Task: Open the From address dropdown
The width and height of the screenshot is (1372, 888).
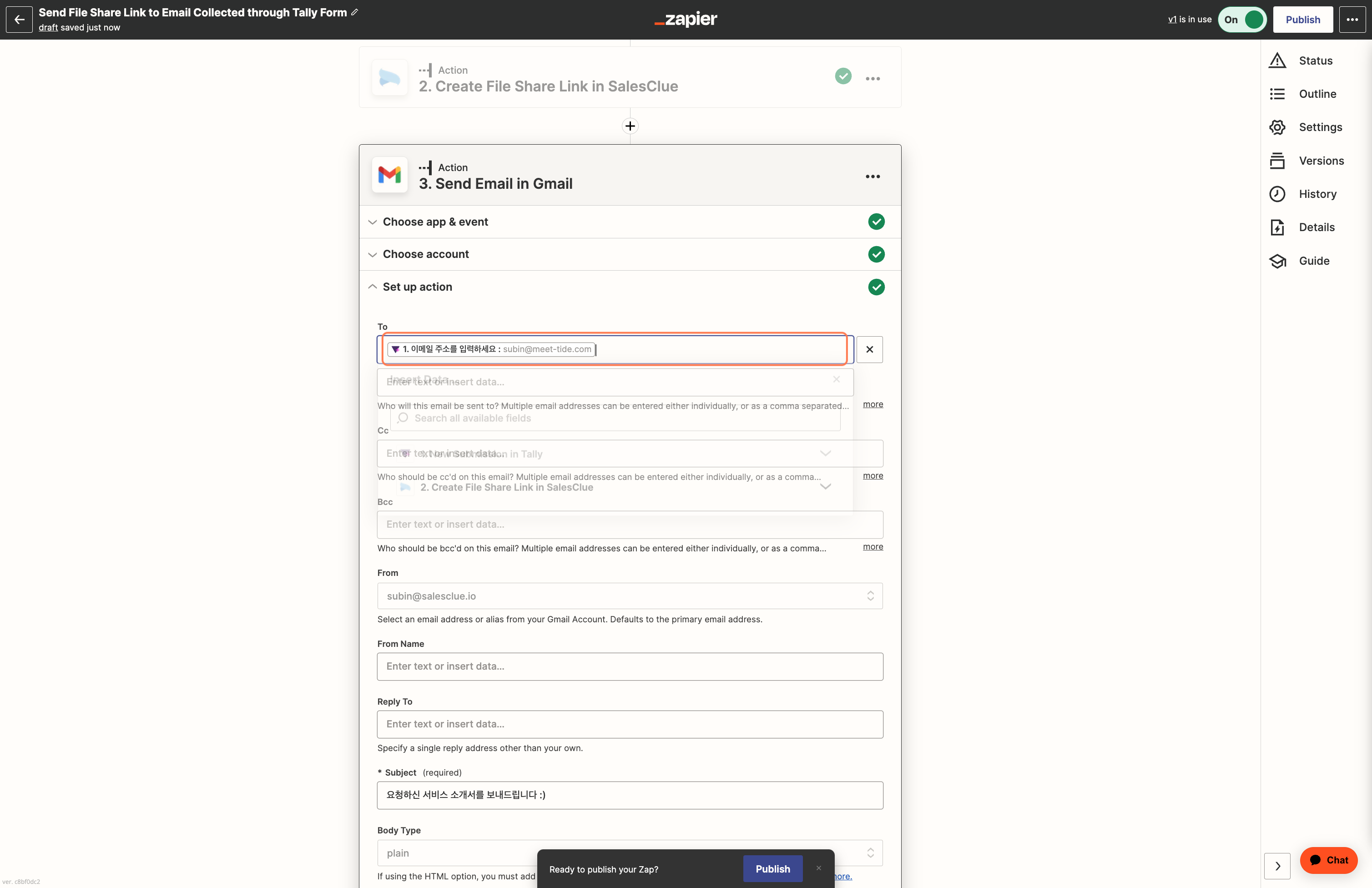Action: point(630,596)
